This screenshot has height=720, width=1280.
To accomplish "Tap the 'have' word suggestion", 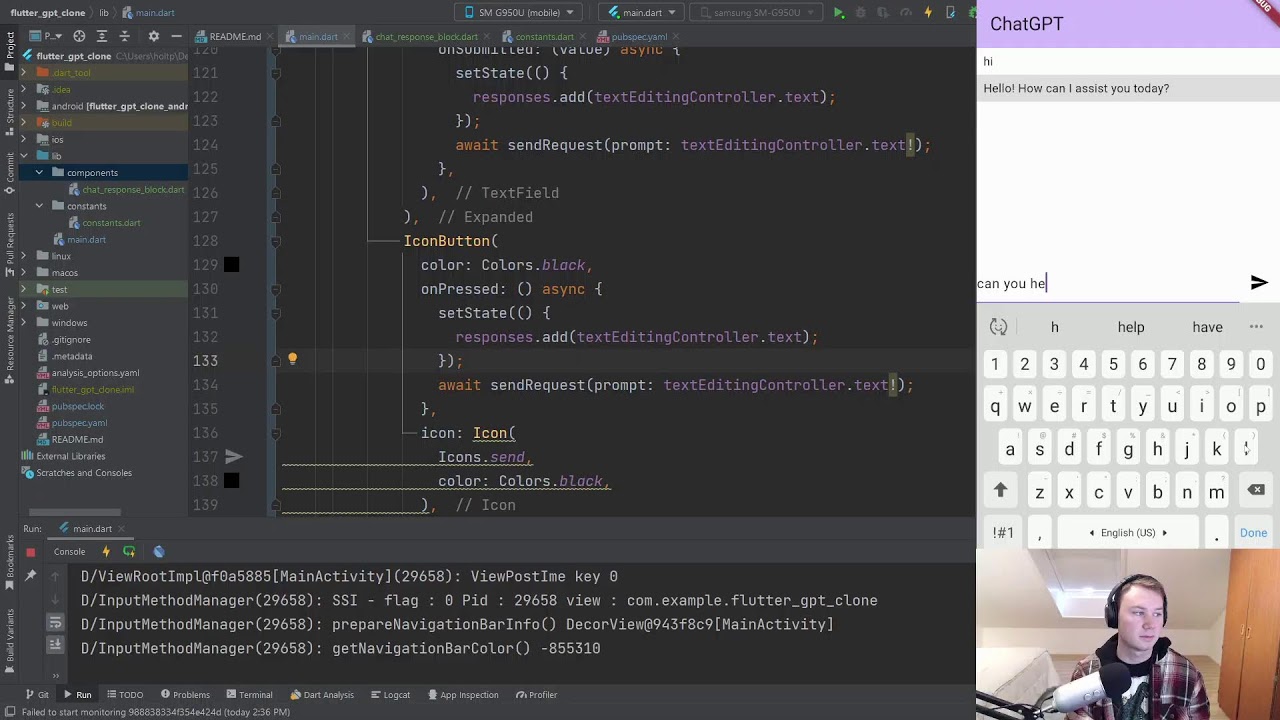I will pyautogui.click(x=1207, y=327).
